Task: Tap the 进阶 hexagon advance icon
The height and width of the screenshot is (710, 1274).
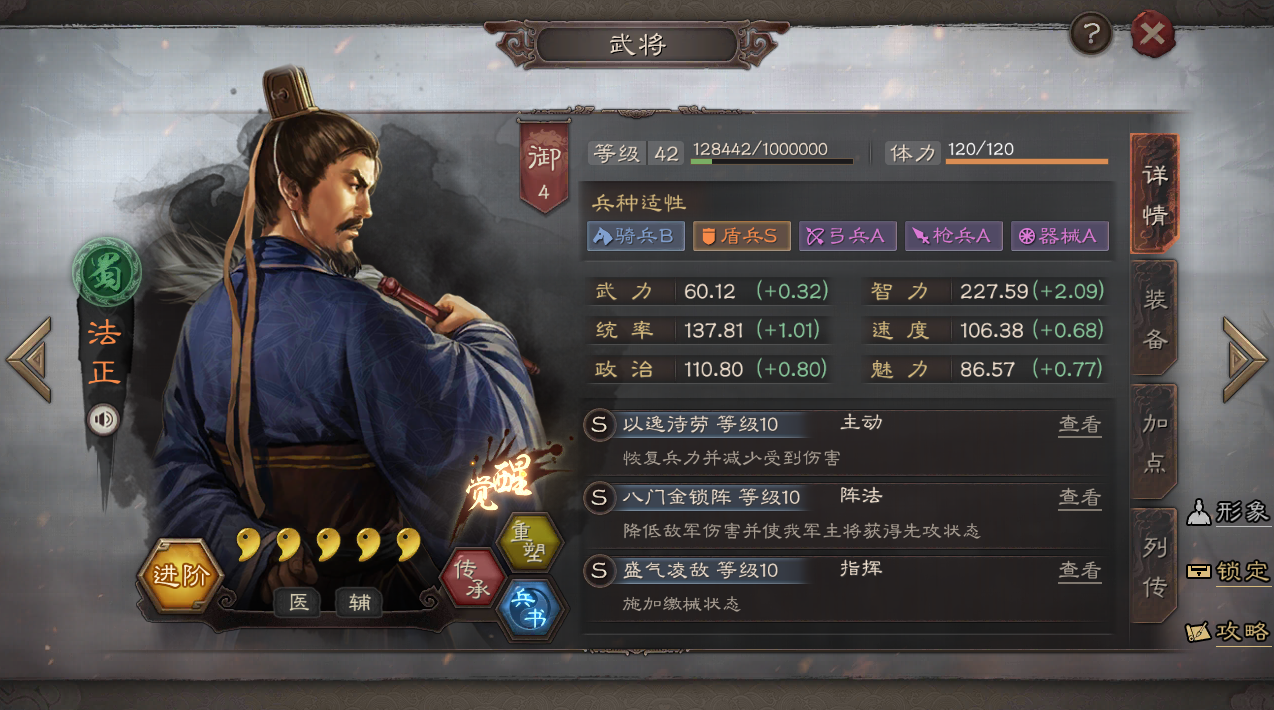Action: pos(180,576)
